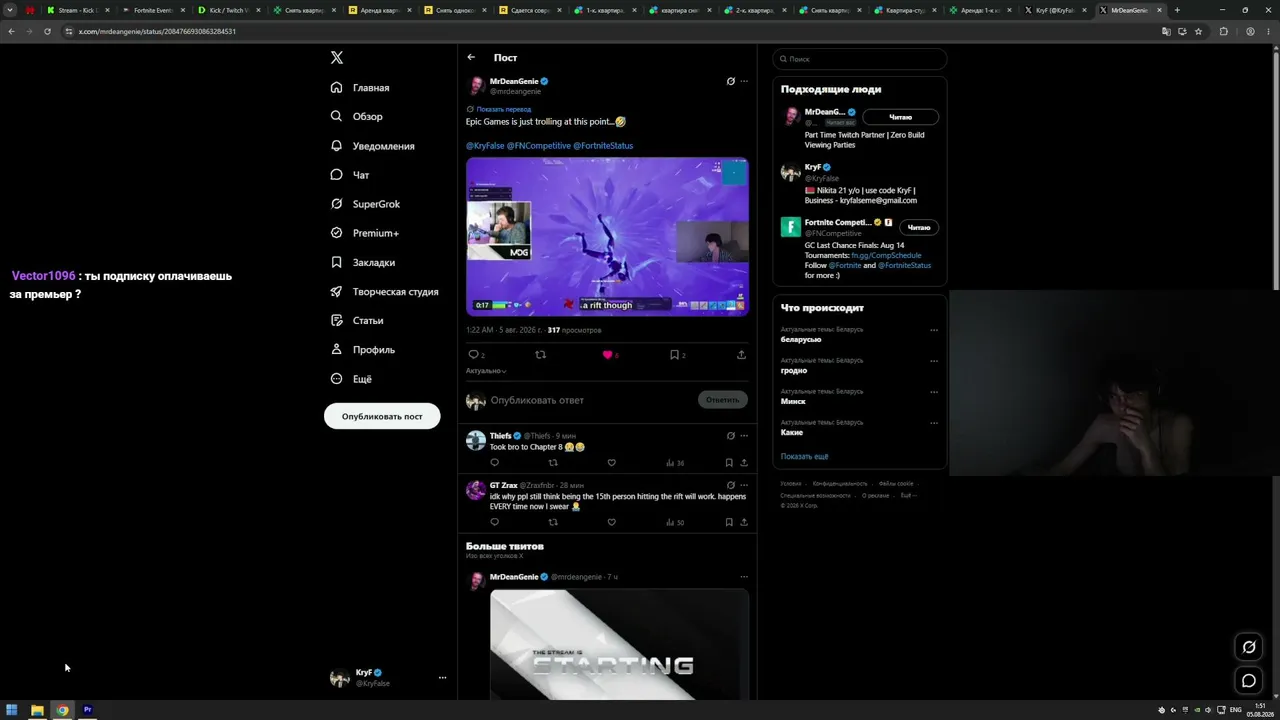Viewport: 1280px width, 720px height.
Task: Open the @FortniteStatus mention in the post
Action: coord(603,145)
